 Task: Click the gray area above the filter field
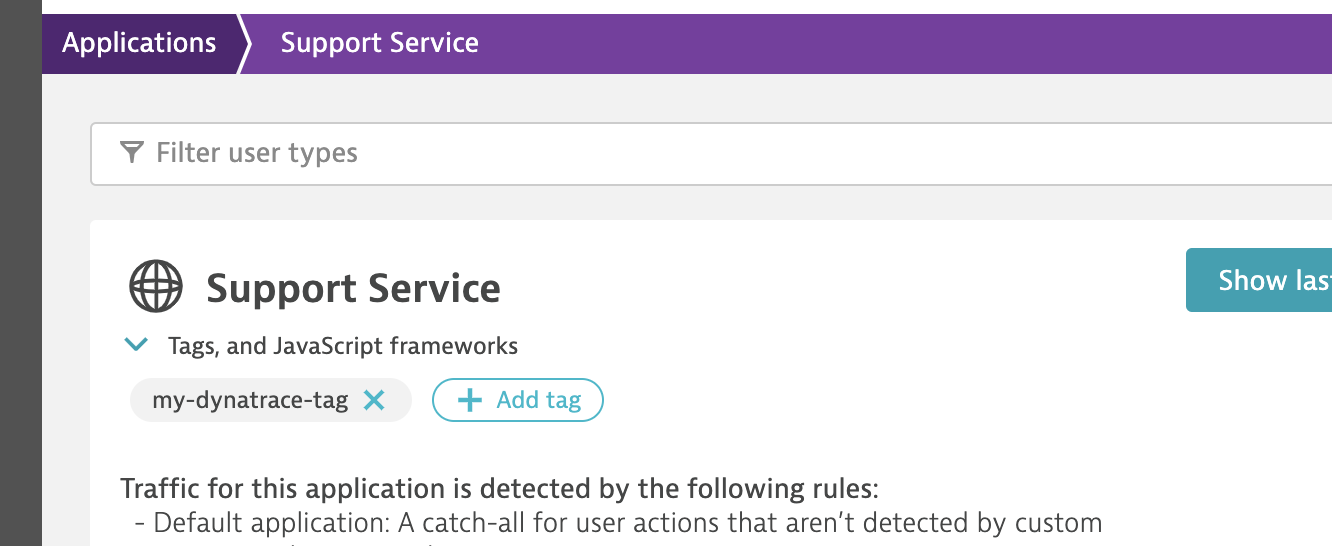700,98
